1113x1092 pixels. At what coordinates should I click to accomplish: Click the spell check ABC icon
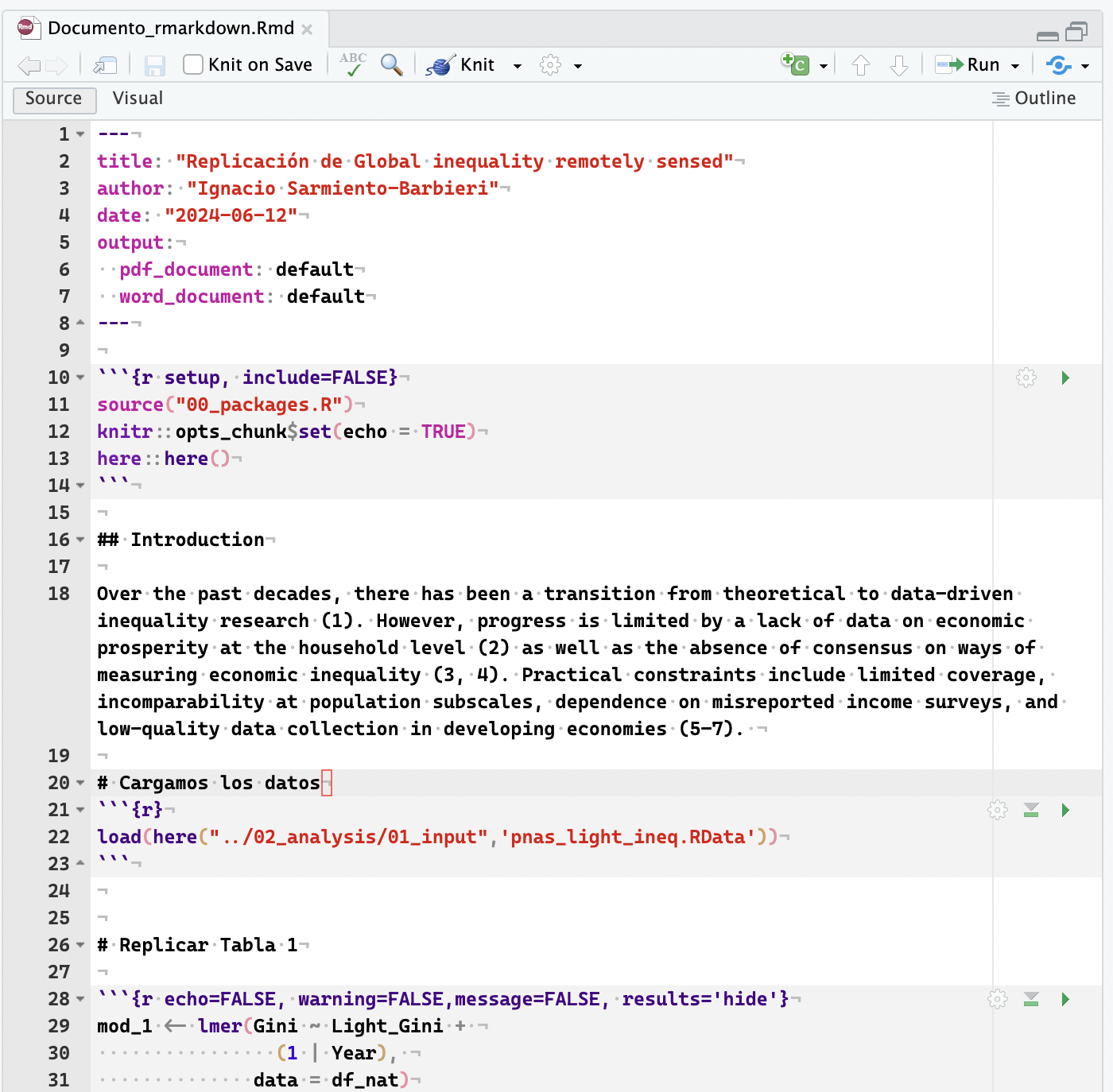(353, 64)
